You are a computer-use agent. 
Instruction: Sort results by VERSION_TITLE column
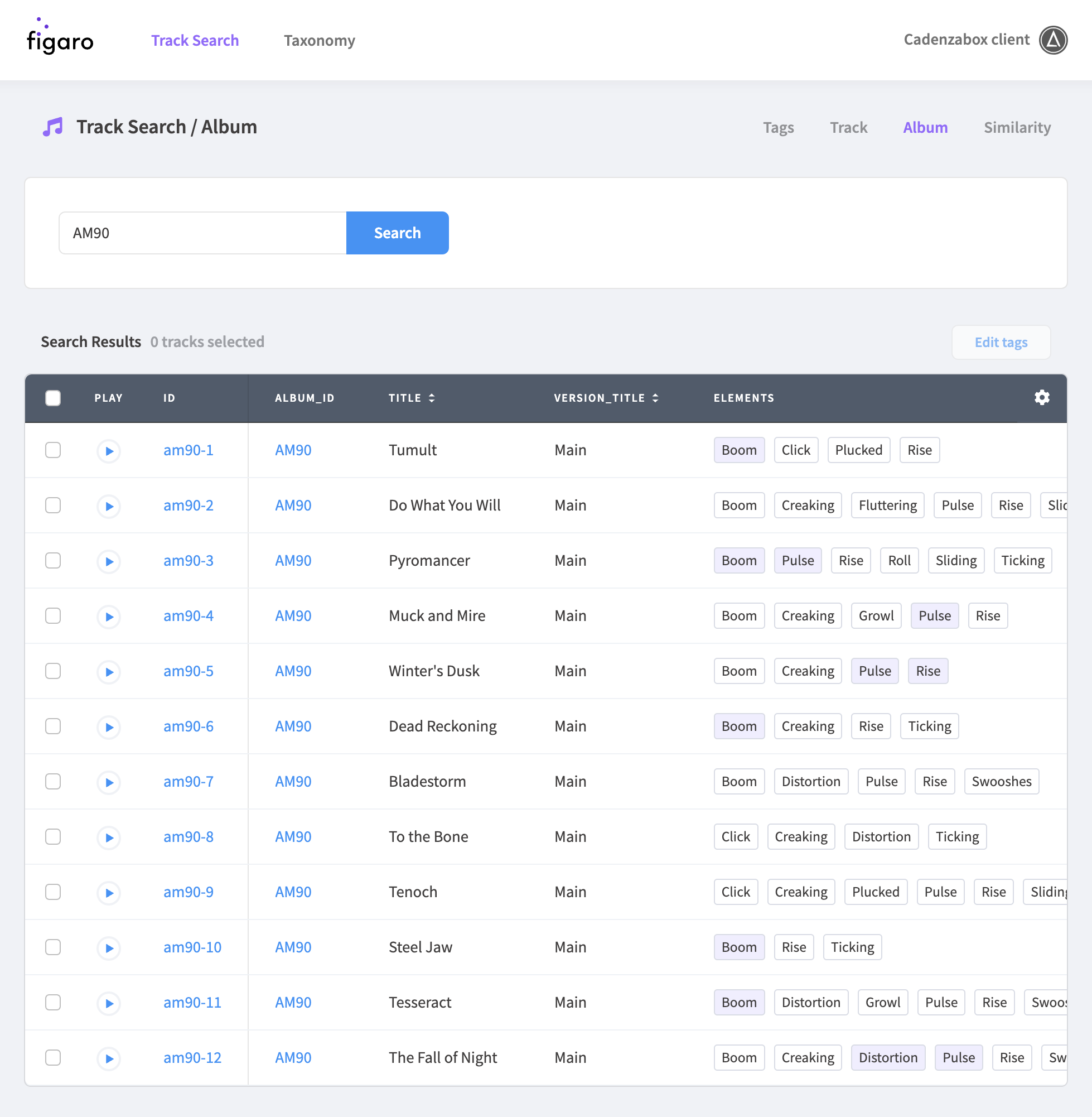606,398
